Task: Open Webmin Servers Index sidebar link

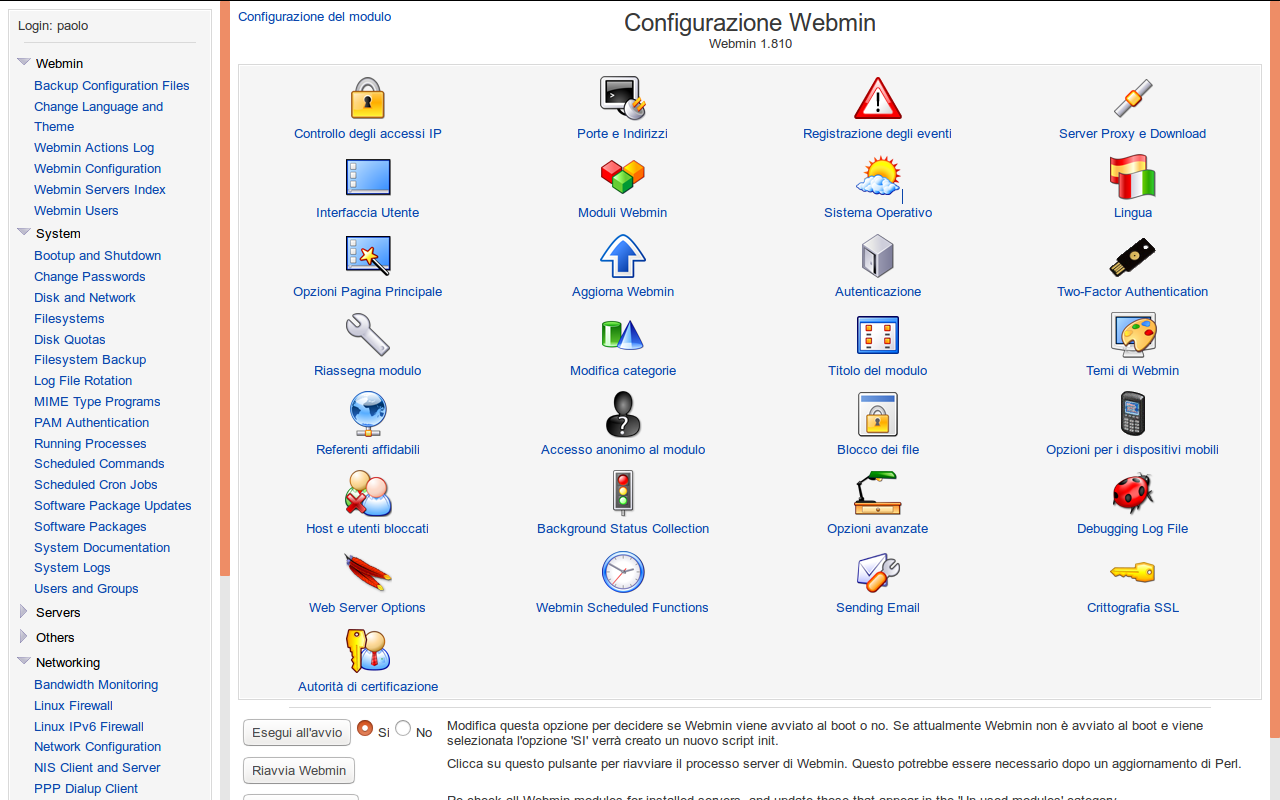Action: (100, 190)
